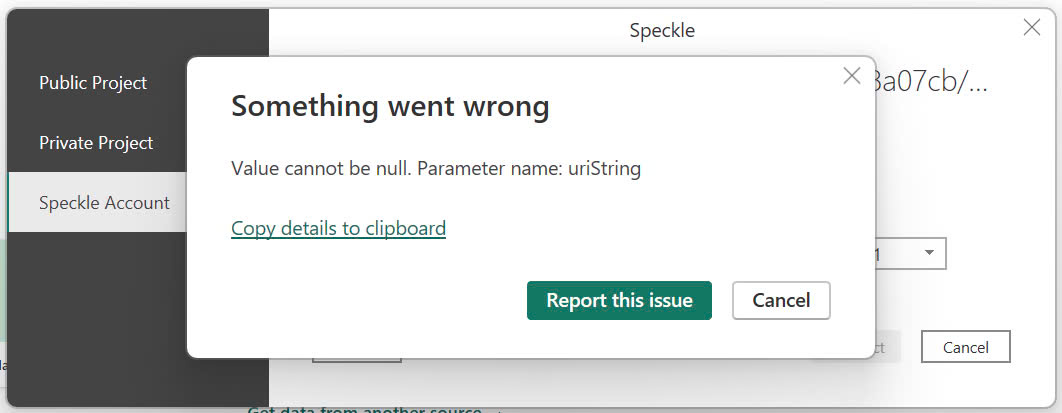Open Get data from another source link
Screen dimensions: 1062x413
[365, 409]
